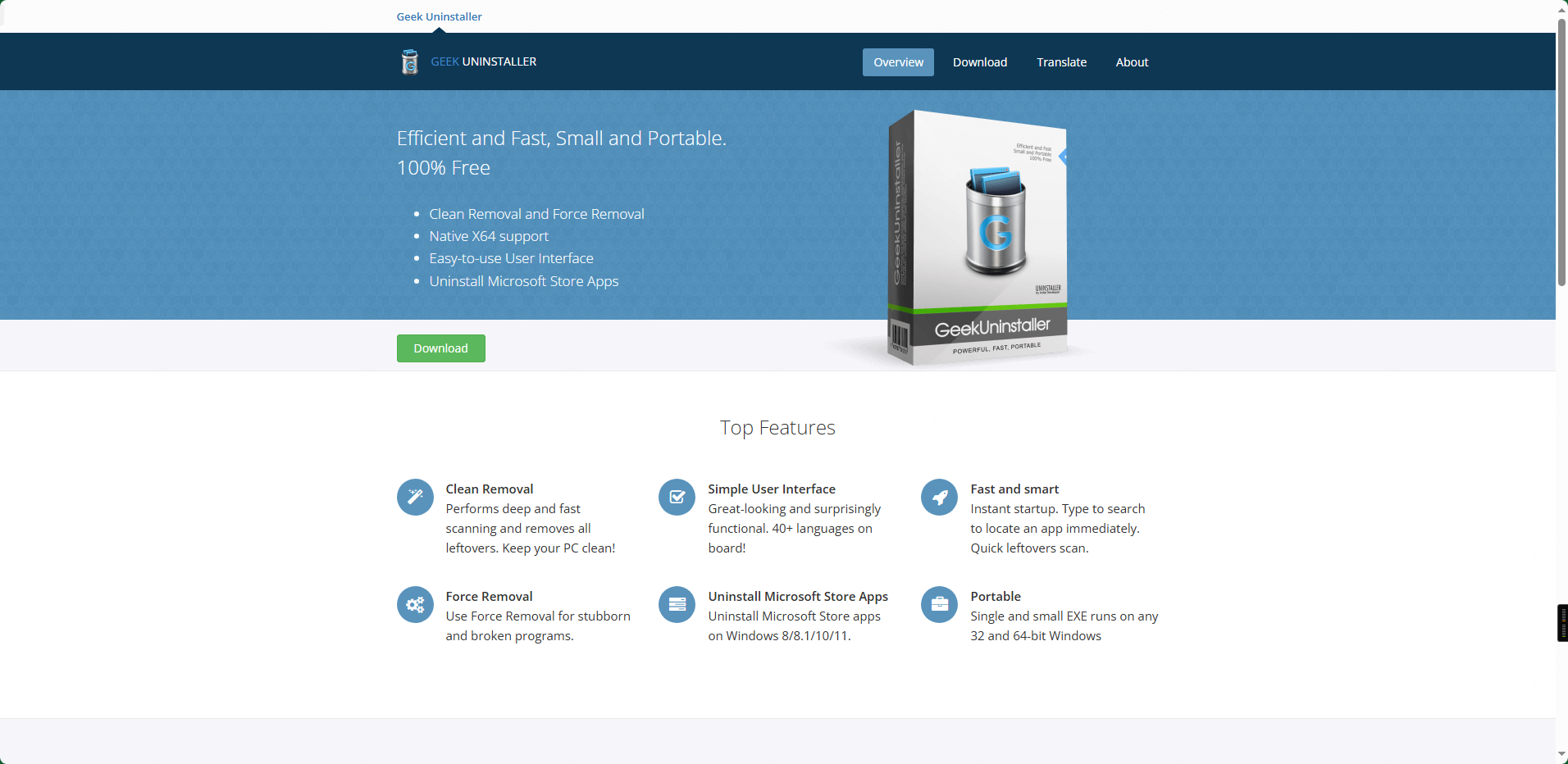Go to the Download navigation item
Viewport: 1568px width, 764px height.
coord(980,62)
